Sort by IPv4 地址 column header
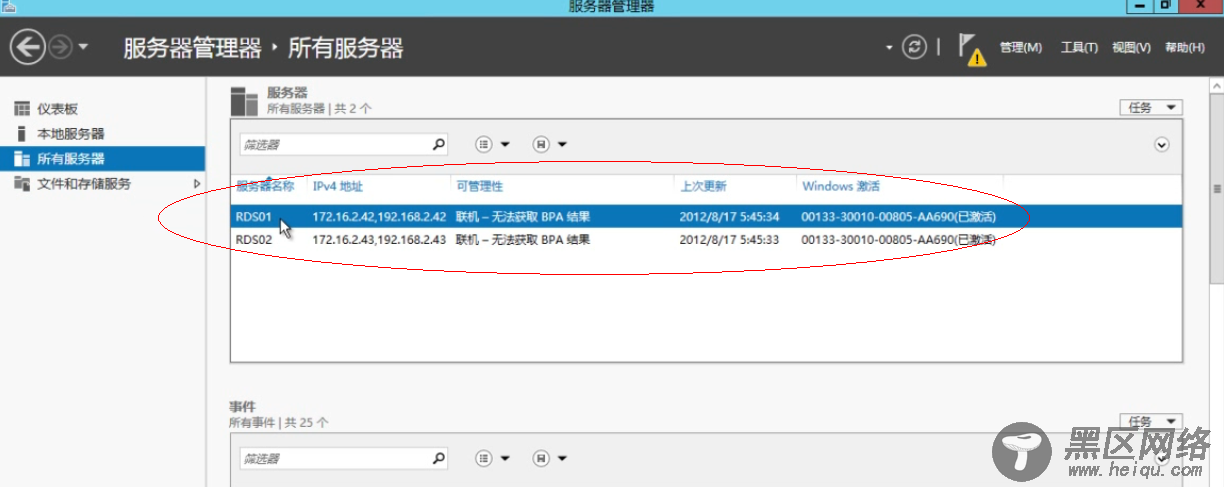Viewport: 1224px width, 487px height. tap(337, 187)
